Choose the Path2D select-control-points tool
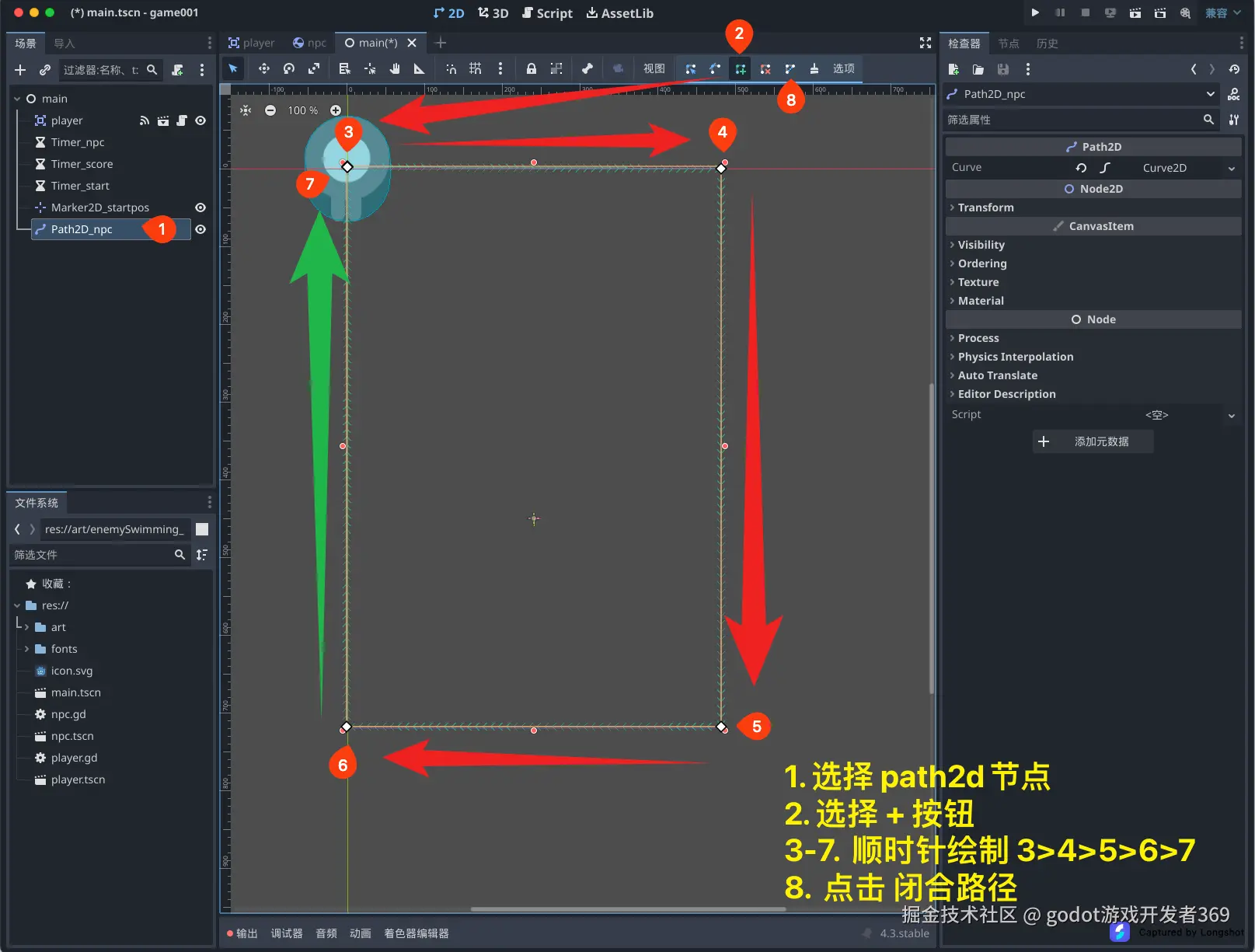Image resolution: width=1255 pixels, height=952 pixels. (x=716, y=68)
